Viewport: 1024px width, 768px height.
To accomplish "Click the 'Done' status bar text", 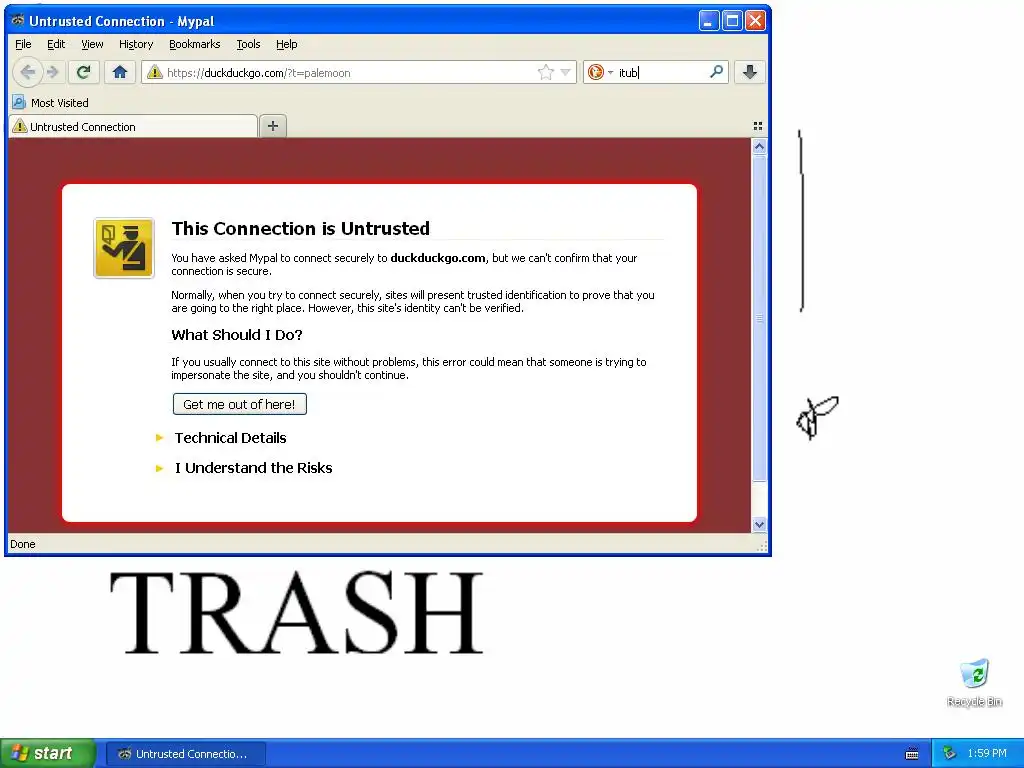I will 23,544.
